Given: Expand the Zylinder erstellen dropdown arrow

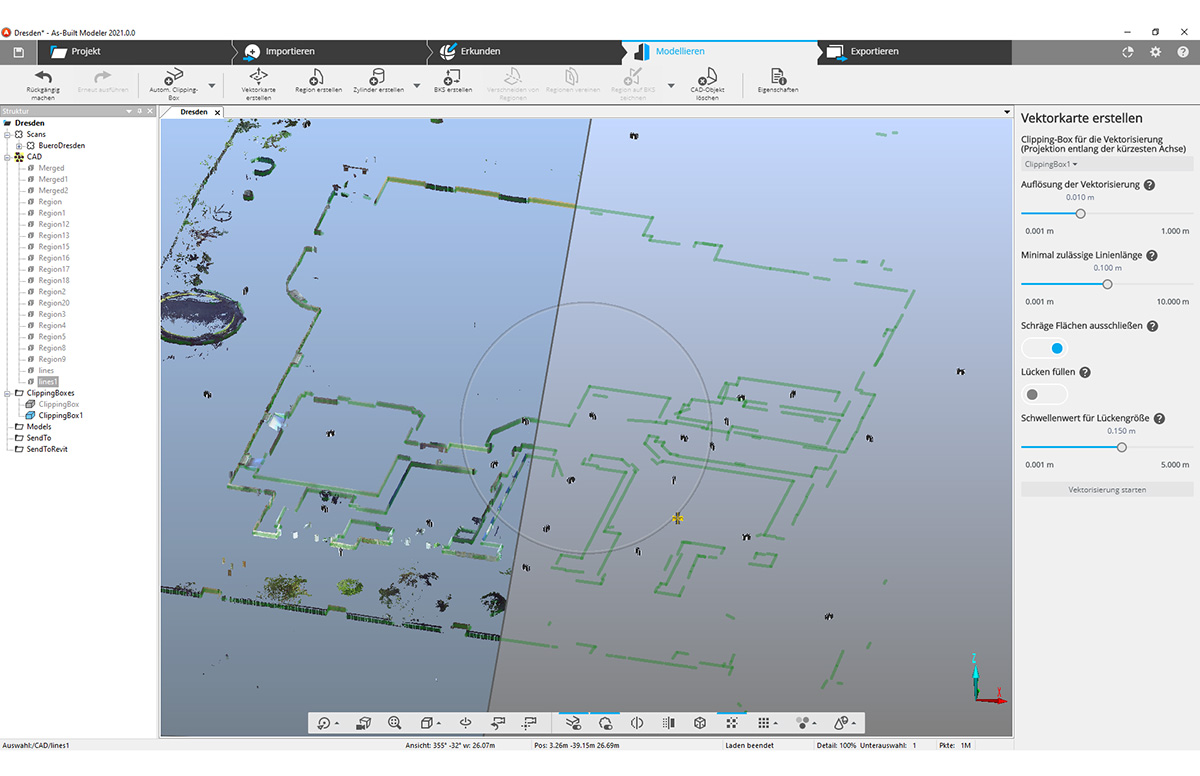Looking at the screenshot, I should click(x=417, y=85).
